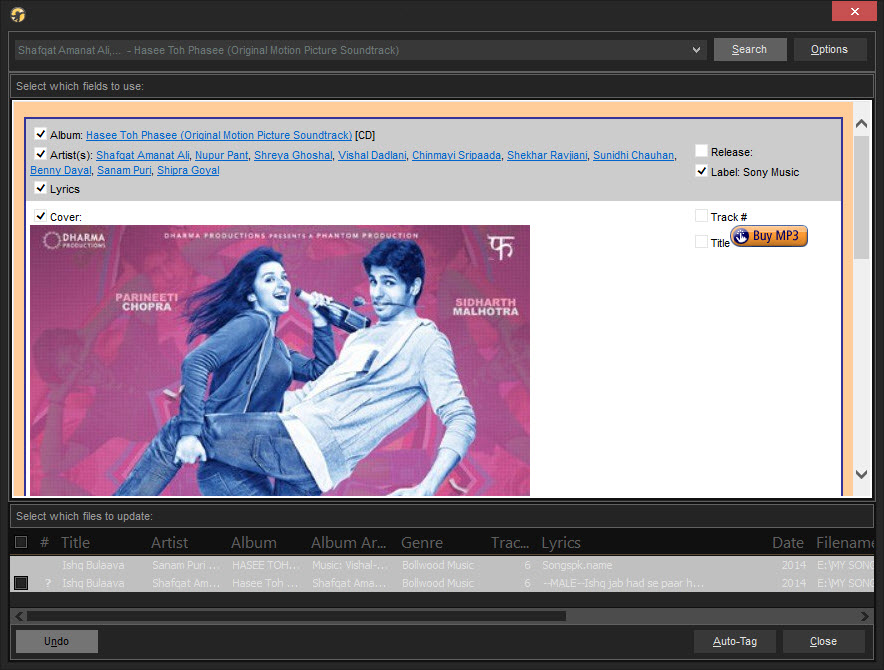Image resolution: width=884 pixels, height=670 pixels.
Task: Sort file list by Date column
Action: (x=788, y=543)
